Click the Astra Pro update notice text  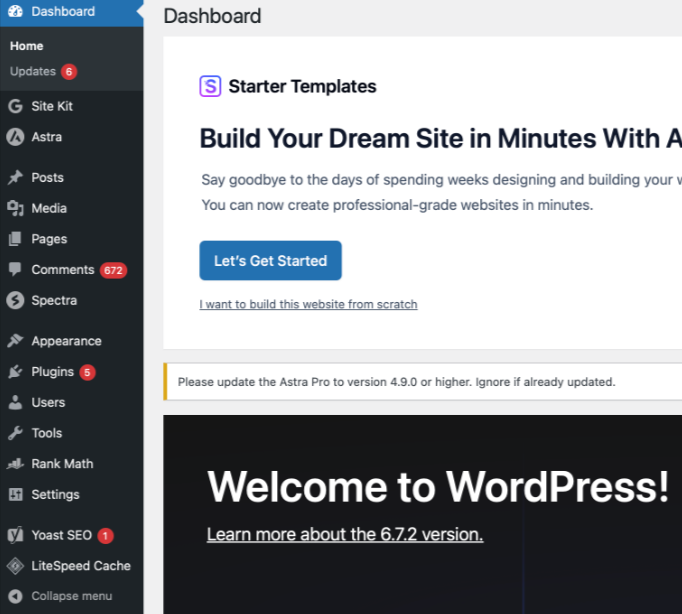(x=396, y=382)
